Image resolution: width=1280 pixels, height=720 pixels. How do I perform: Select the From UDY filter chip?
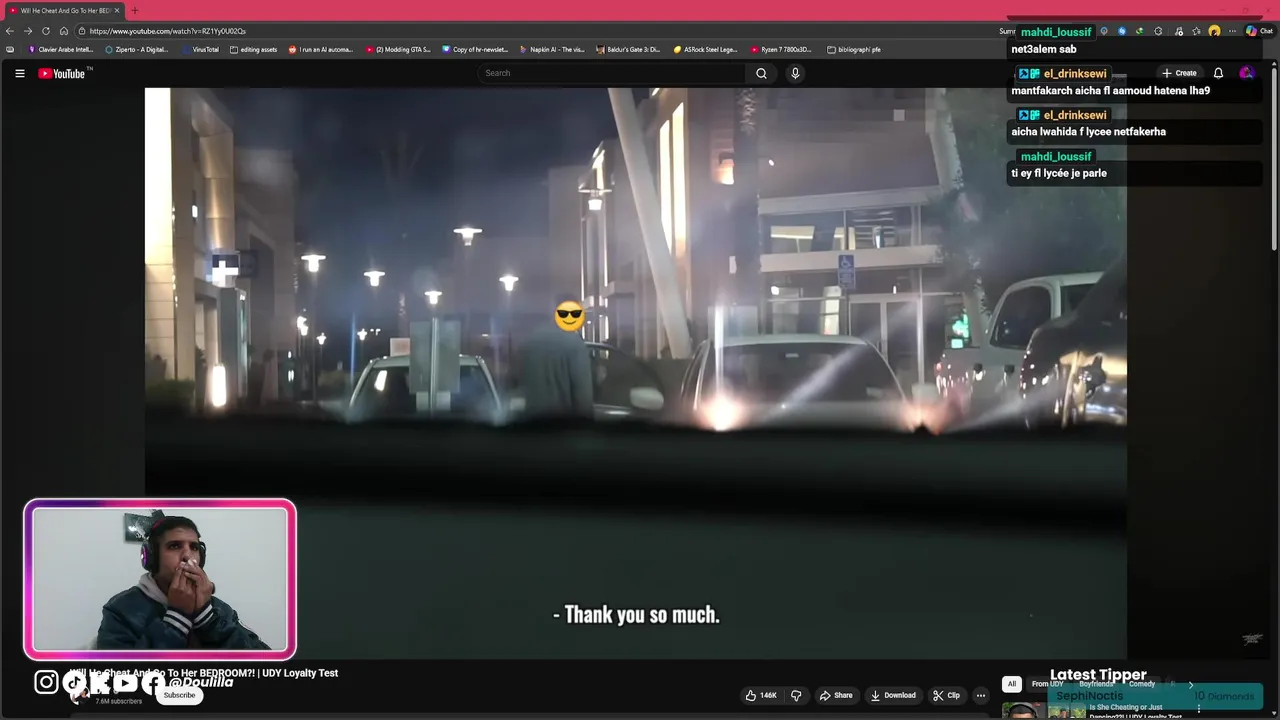[x=1047, y=684]
